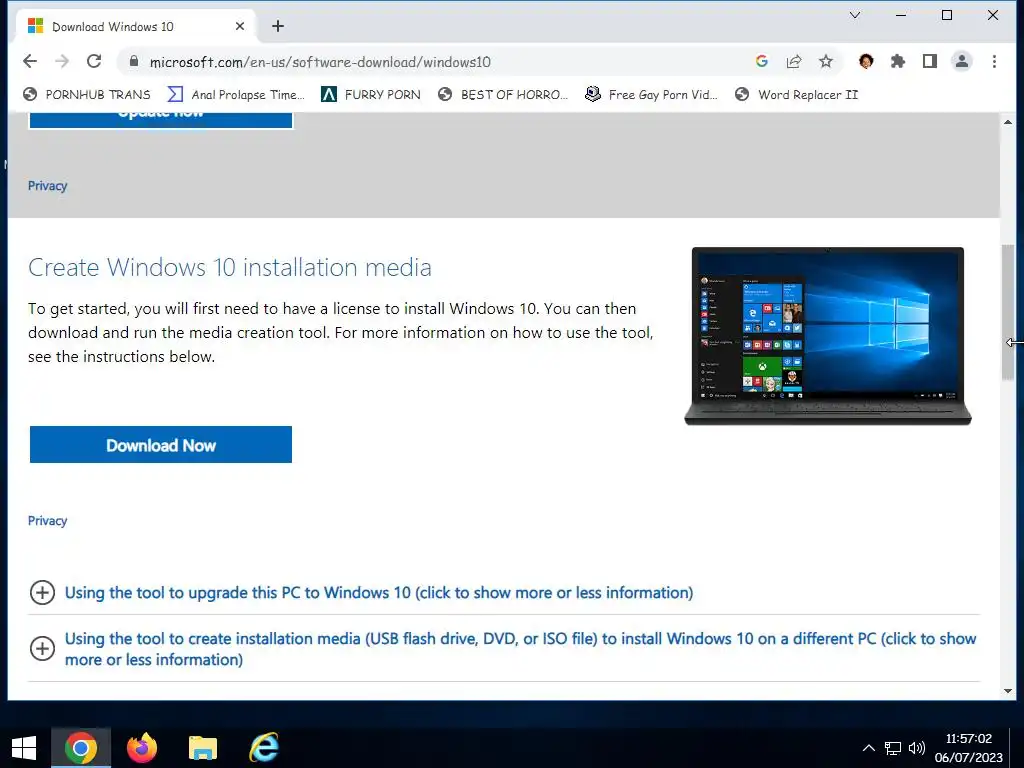
Task: Open the volume speaker tray icon
Action: click(917, 748)
